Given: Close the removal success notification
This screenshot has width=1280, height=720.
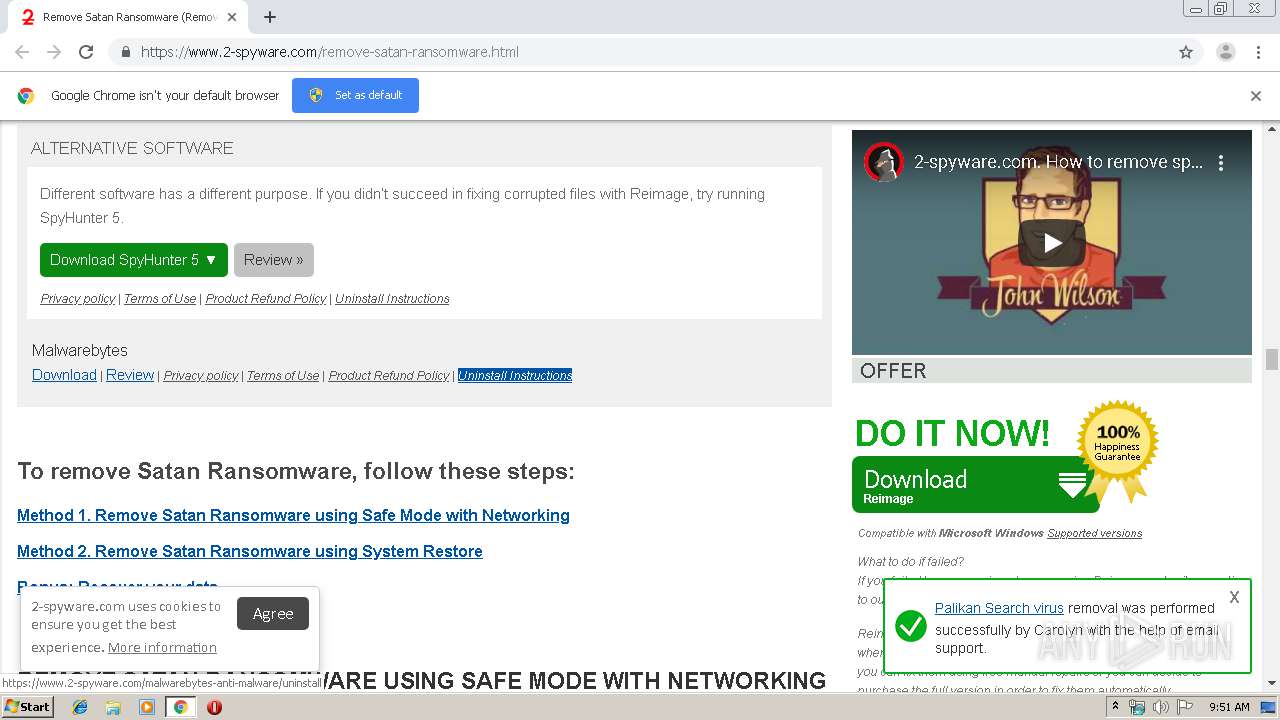Looking at the screenshot, I should click(x=1234, y=597).
